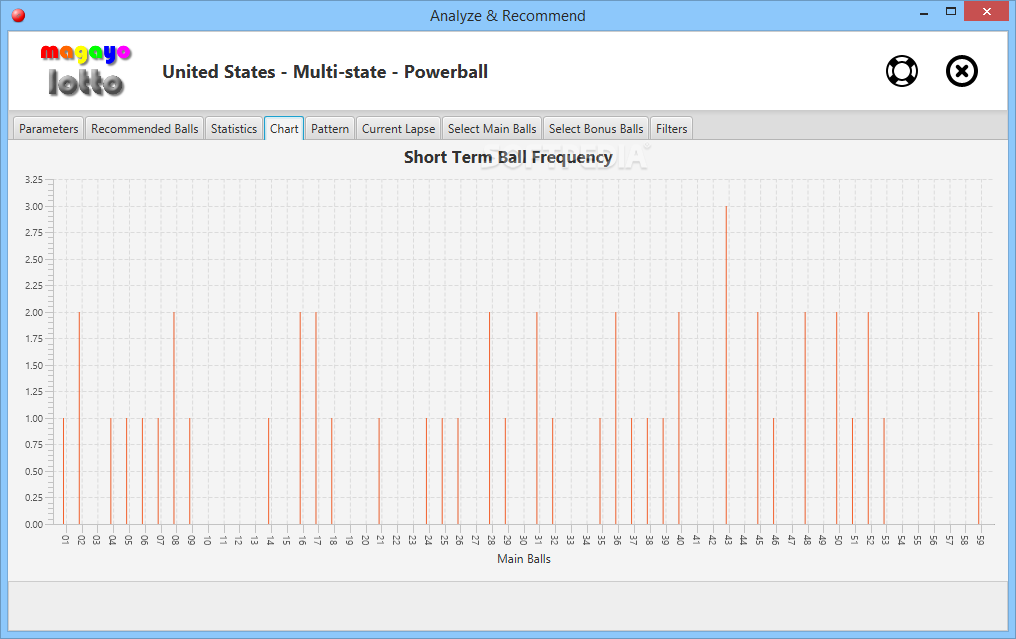This screenshot has width=1016, height=639.
Task: Click x-axis label 59
Action: (x=980, y=539)
